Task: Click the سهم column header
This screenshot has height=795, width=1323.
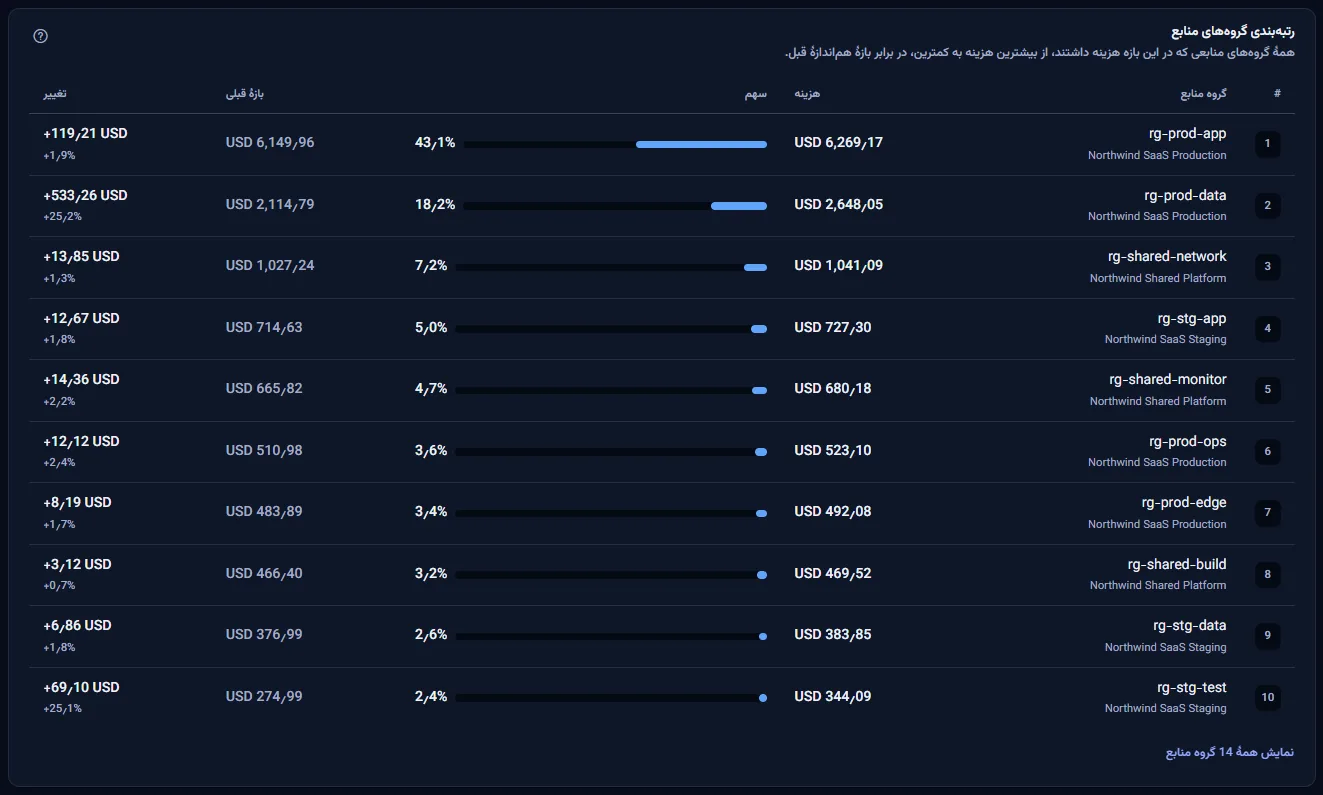Action: click(755, 93)
